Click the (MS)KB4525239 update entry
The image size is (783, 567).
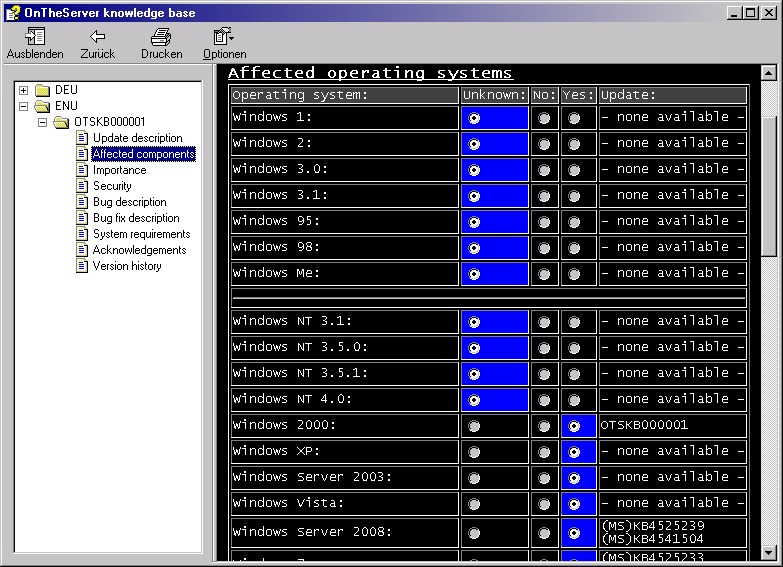(653, 526)
